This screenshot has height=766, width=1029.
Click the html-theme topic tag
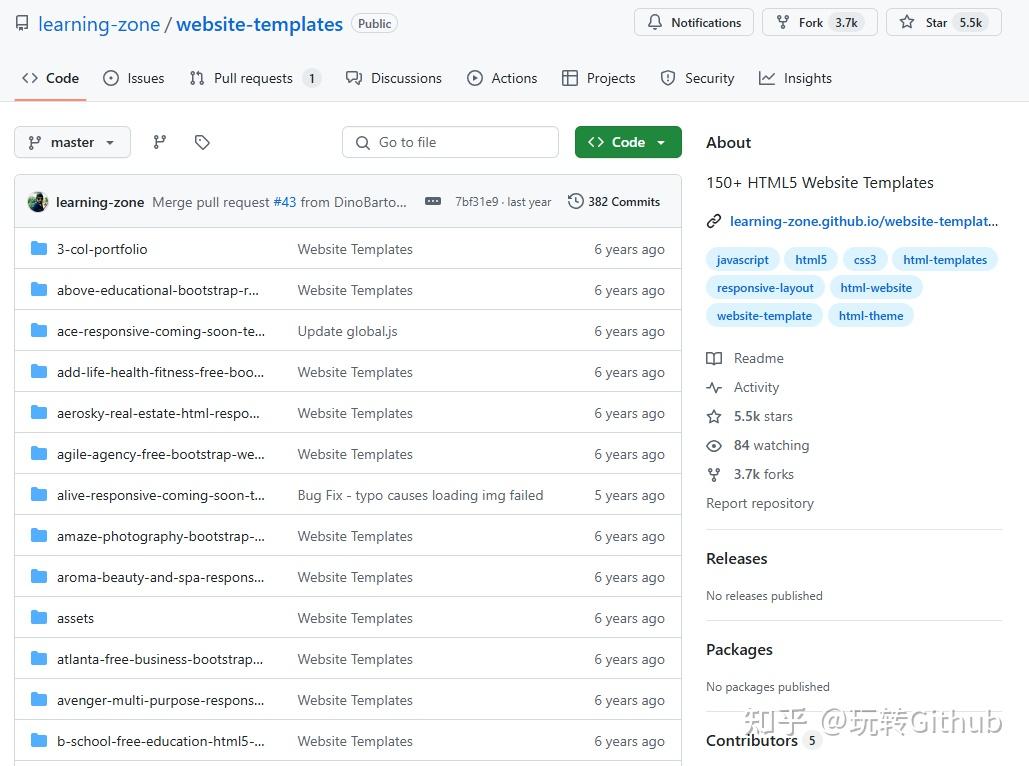(871, 316)
